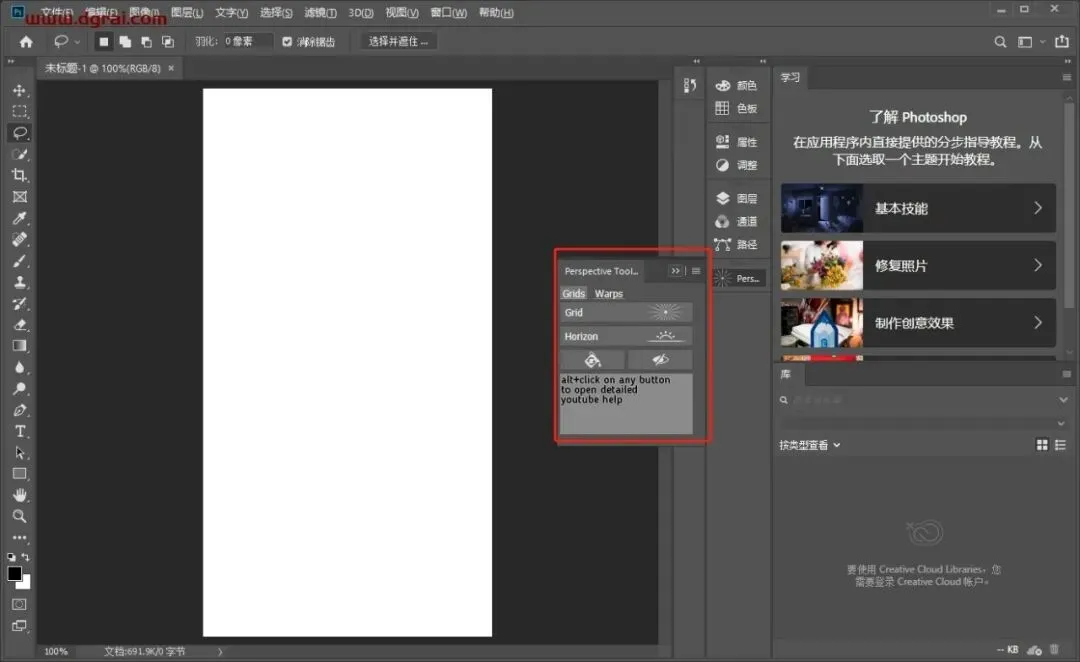Click the Share icon at top right
This screenshot has width=1080, height=662.
[1062, 41]
